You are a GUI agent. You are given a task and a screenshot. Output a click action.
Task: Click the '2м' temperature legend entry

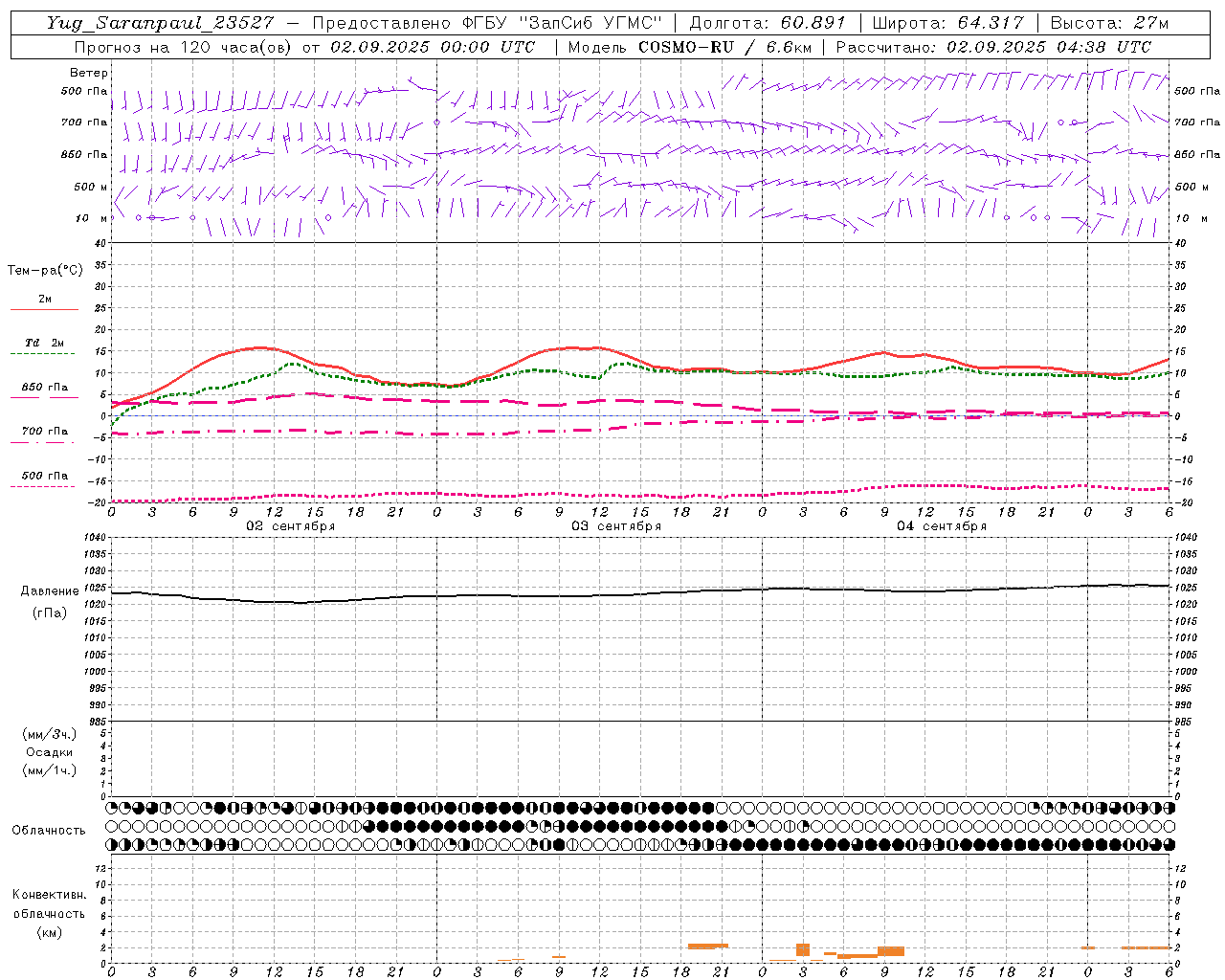coord(45,299)
